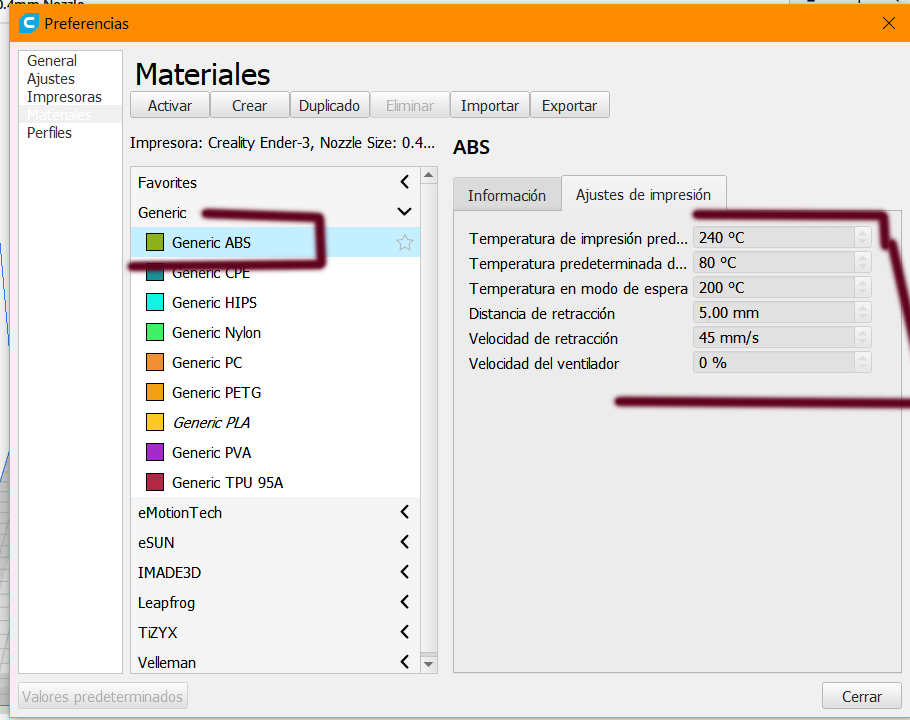Click the Generic PETG orange swatch icon
Viewport: 910px width, 720px height.
point(155,393)
